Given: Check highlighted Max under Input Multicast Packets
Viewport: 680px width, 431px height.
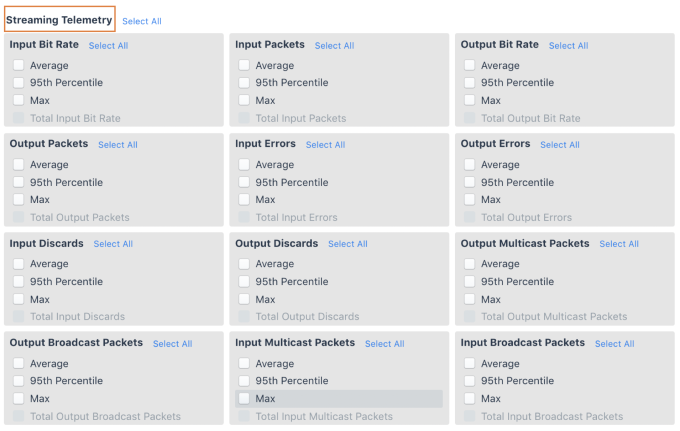Looking at the screenshot, I should pyautogui.click(x=244, y=398).
